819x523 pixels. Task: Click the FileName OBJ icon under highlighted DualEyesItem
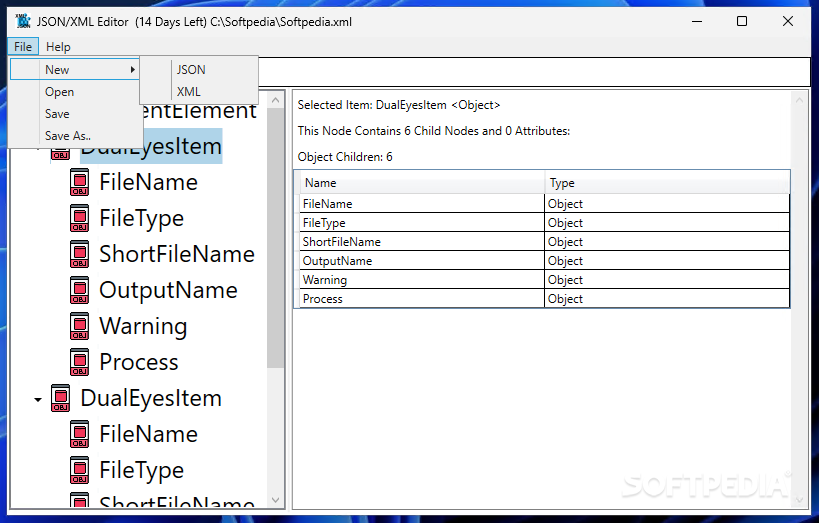(79, 182)
